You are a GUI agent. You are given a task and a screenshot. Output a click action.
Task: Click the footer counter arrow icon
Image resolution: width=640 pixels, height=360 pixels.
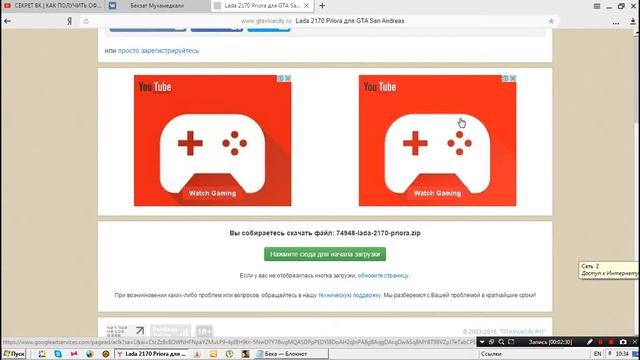[140, 330]
